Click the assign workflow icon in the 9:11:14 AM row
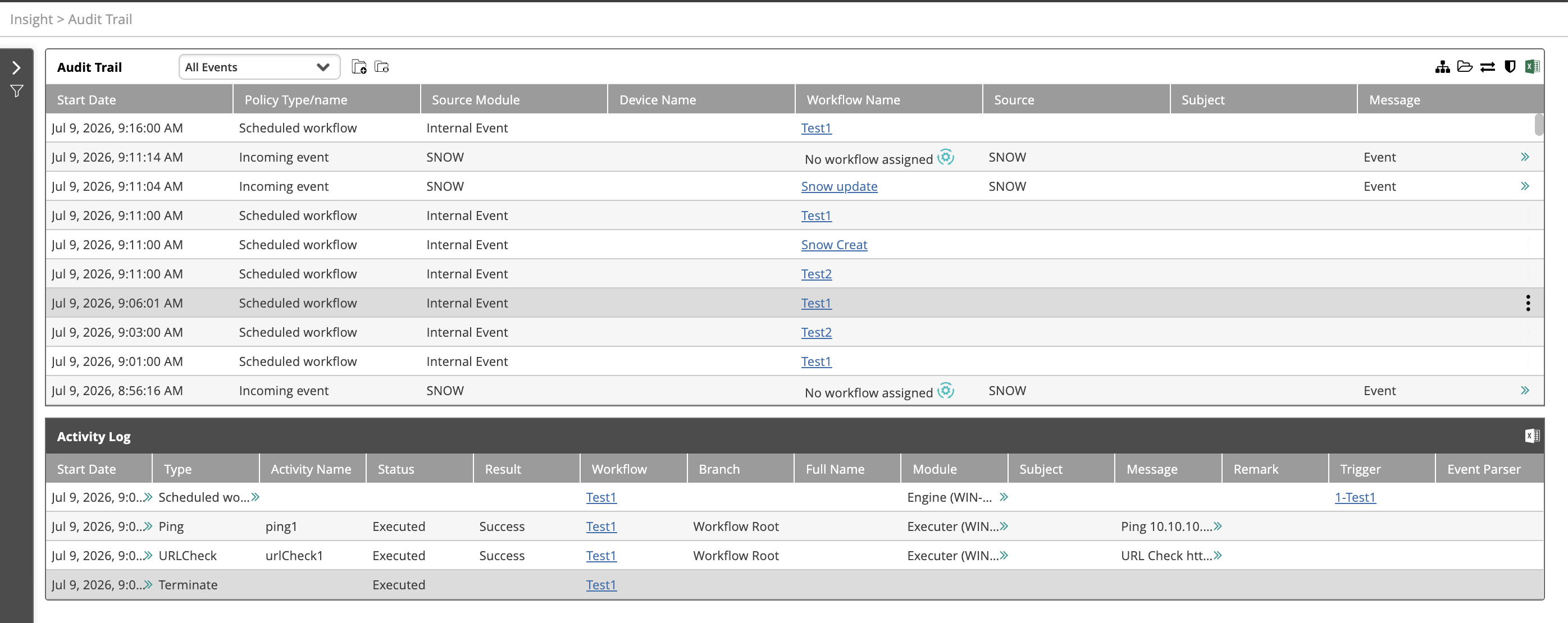Viewport: 1568px width, 623px height. click(x=945, y=157)
